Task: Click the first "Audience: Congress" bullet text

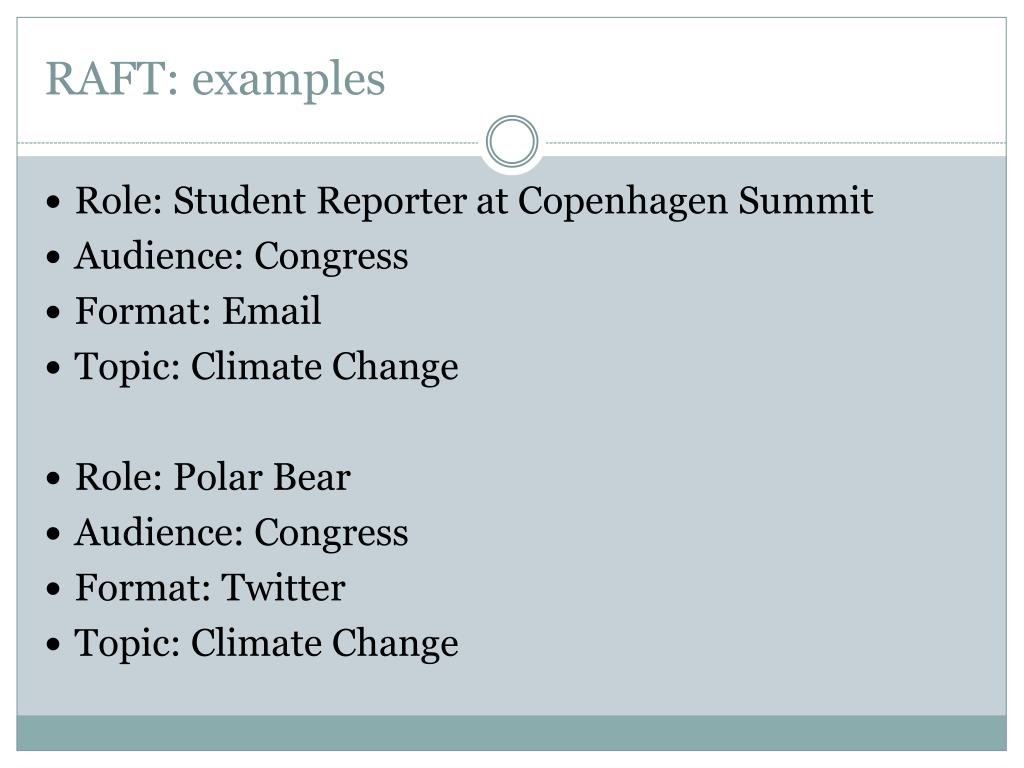Action: pos(241,256)
